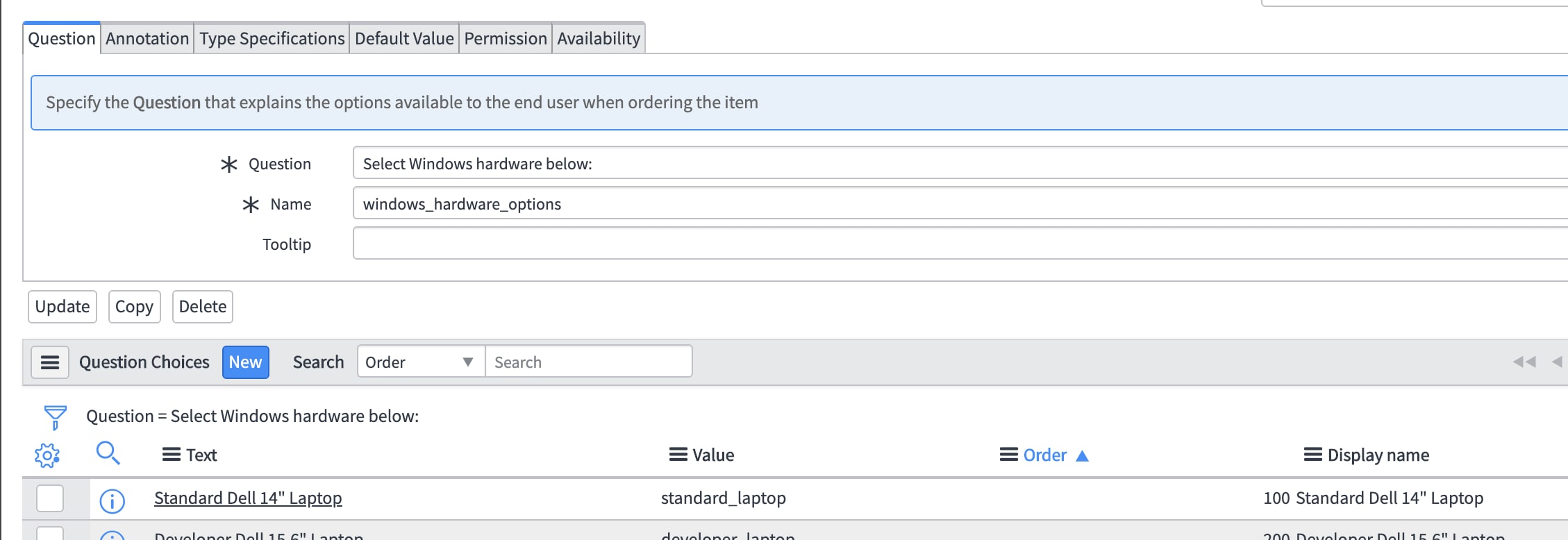Sort by the Order column header
This screenshot has width=1568, height=540.
click(1044, 455)
